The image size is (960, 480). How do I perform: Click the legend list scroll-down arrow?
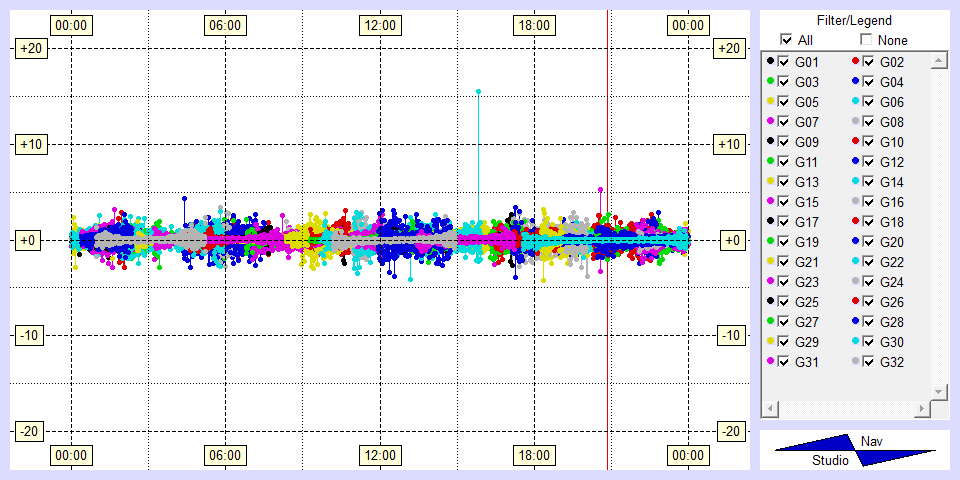[x=937, y=390]
